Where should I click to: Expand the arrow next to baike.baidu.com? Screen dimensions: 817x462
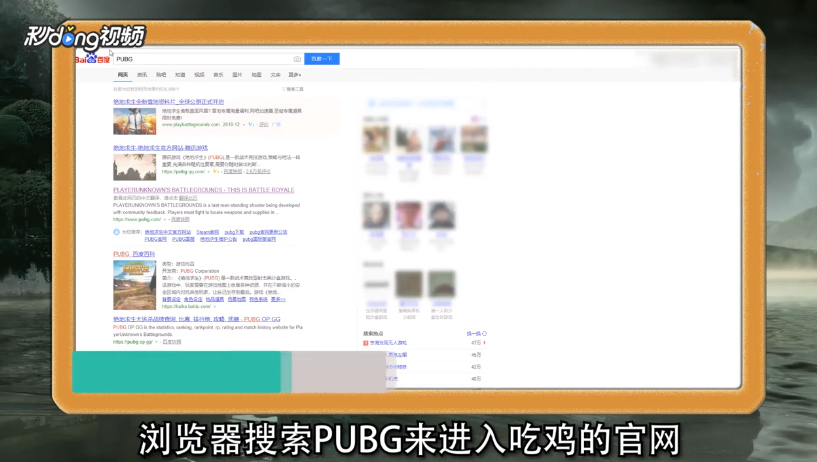click(214, 307)
